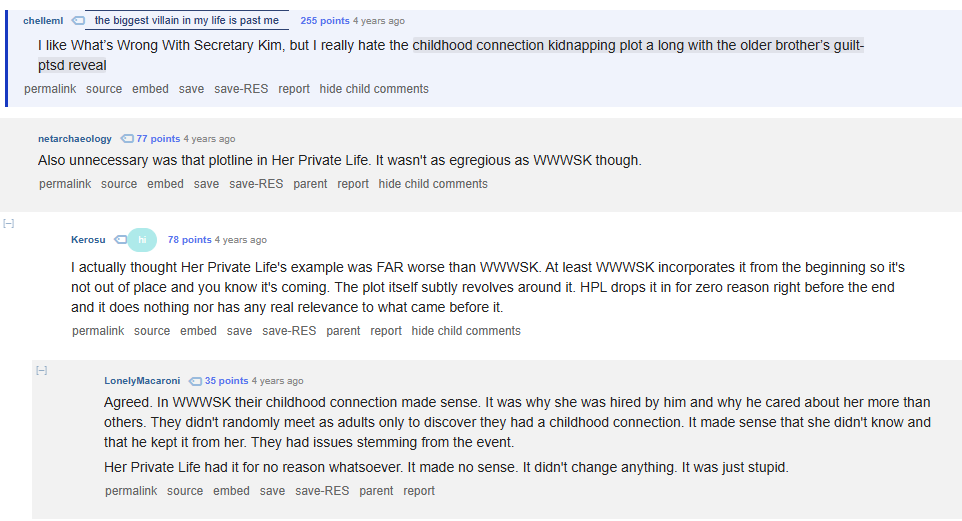The image size is (962, 521).
Task: Click the tag icon next to Kerosu
Action: [x=120, y=240]
